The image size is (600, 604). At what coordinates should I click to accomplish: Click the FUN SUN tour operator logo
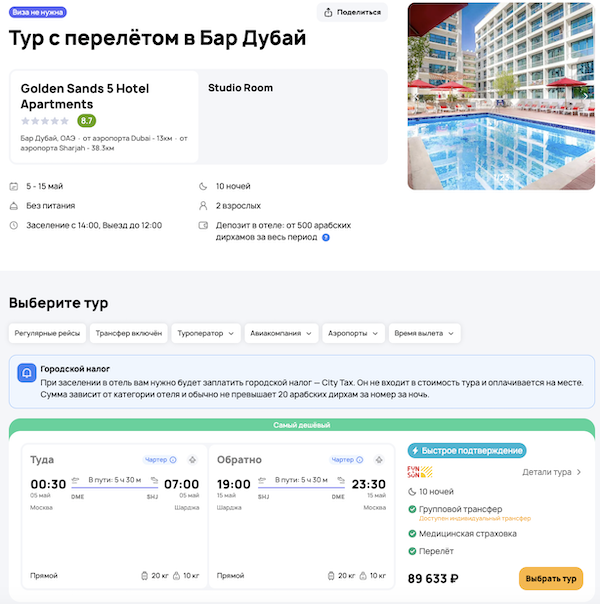click(x=420, y=472)
